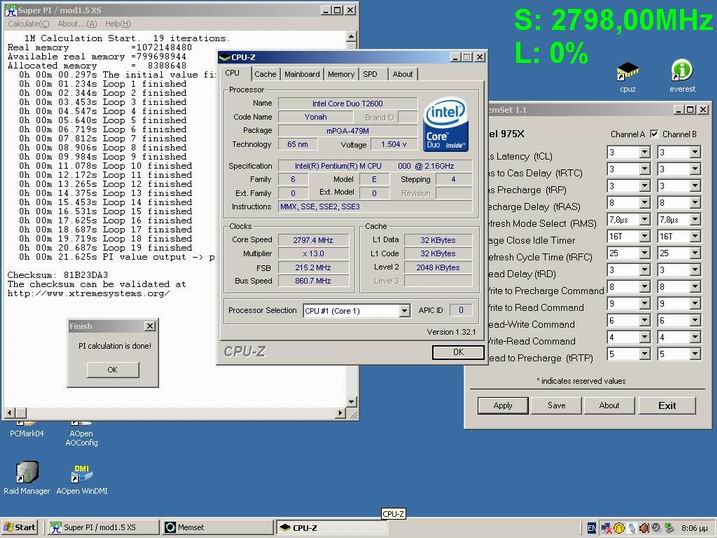Viewport: 717px width, 538px height.
Task: Open RAS Precharge (tRP) Channel A dropdown
Action: tap(644, 186)
